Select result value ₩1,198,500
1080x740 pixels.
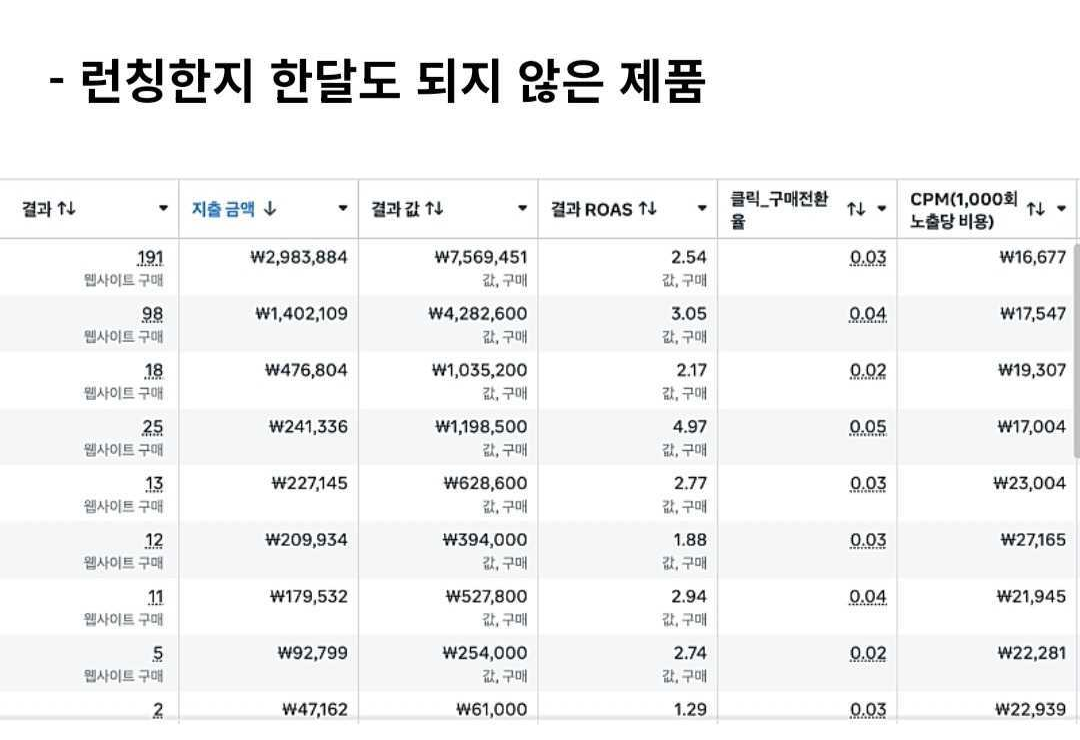click(x=481, y=427)
